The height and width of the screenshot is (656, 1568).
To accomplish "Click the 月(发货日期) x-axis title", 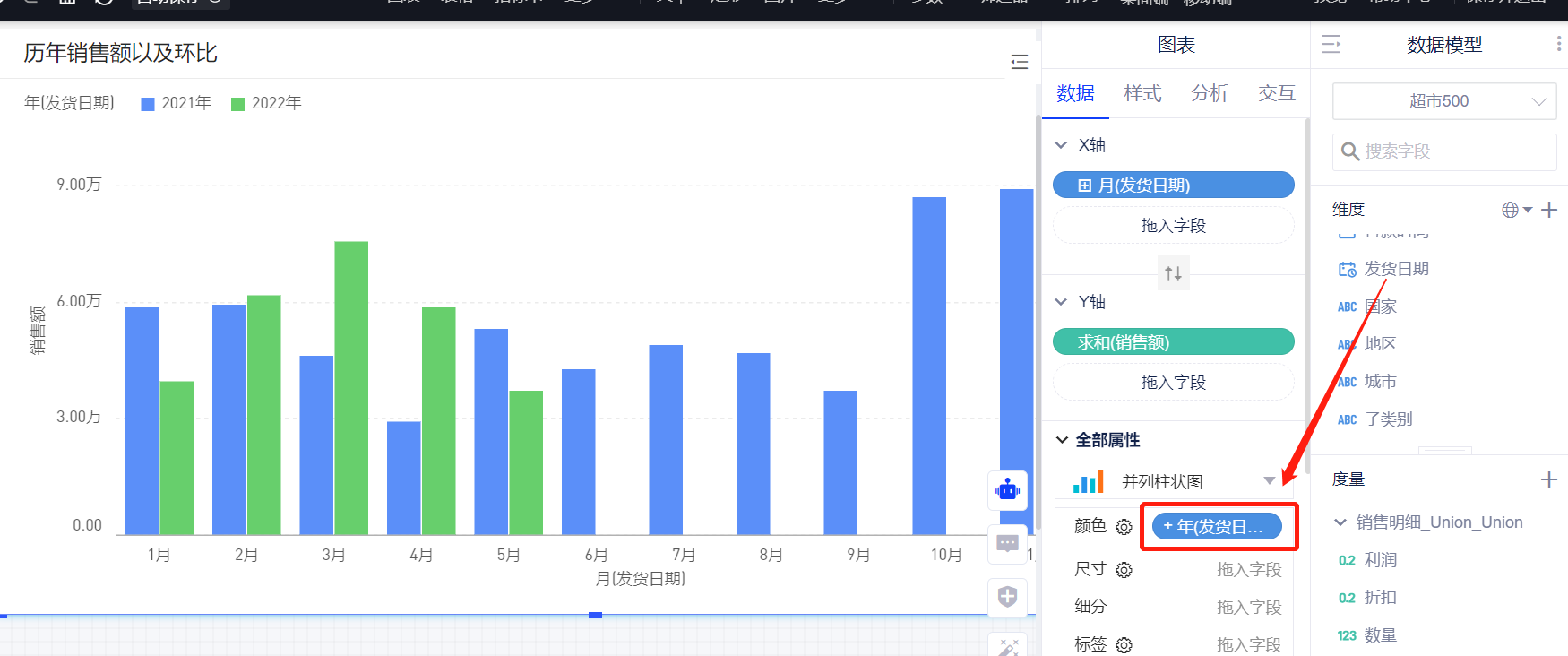I will pyautogui.click(x=640, y=579).
